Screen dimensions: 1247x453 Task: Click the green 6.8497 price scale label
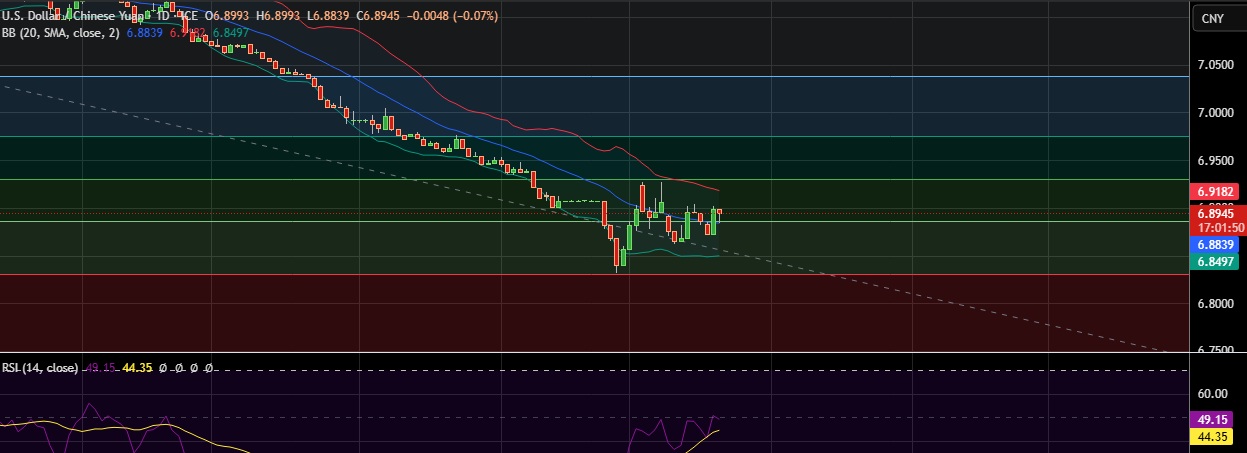coord(1216,261)
